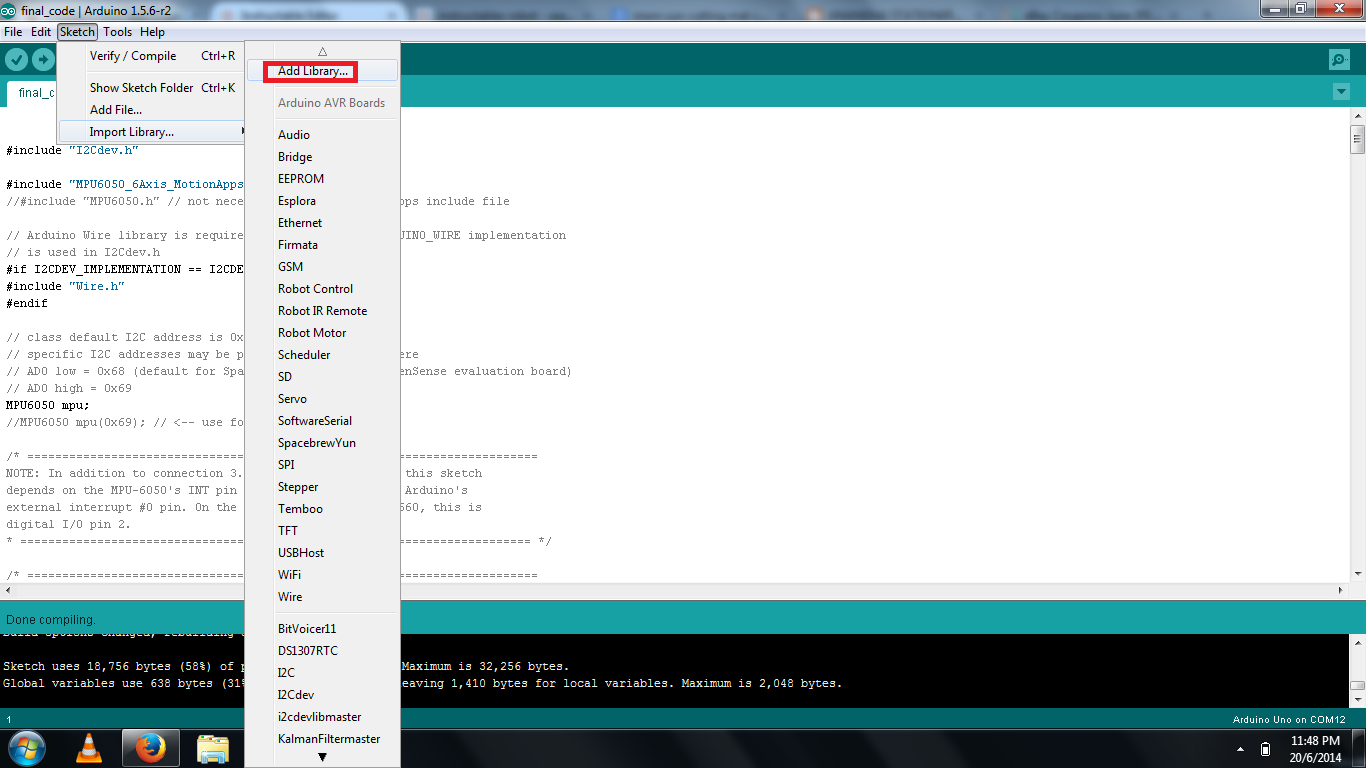This screenshot has height=768, width=1368.
Task: Import the Audio library
Action: click(322, 135)
